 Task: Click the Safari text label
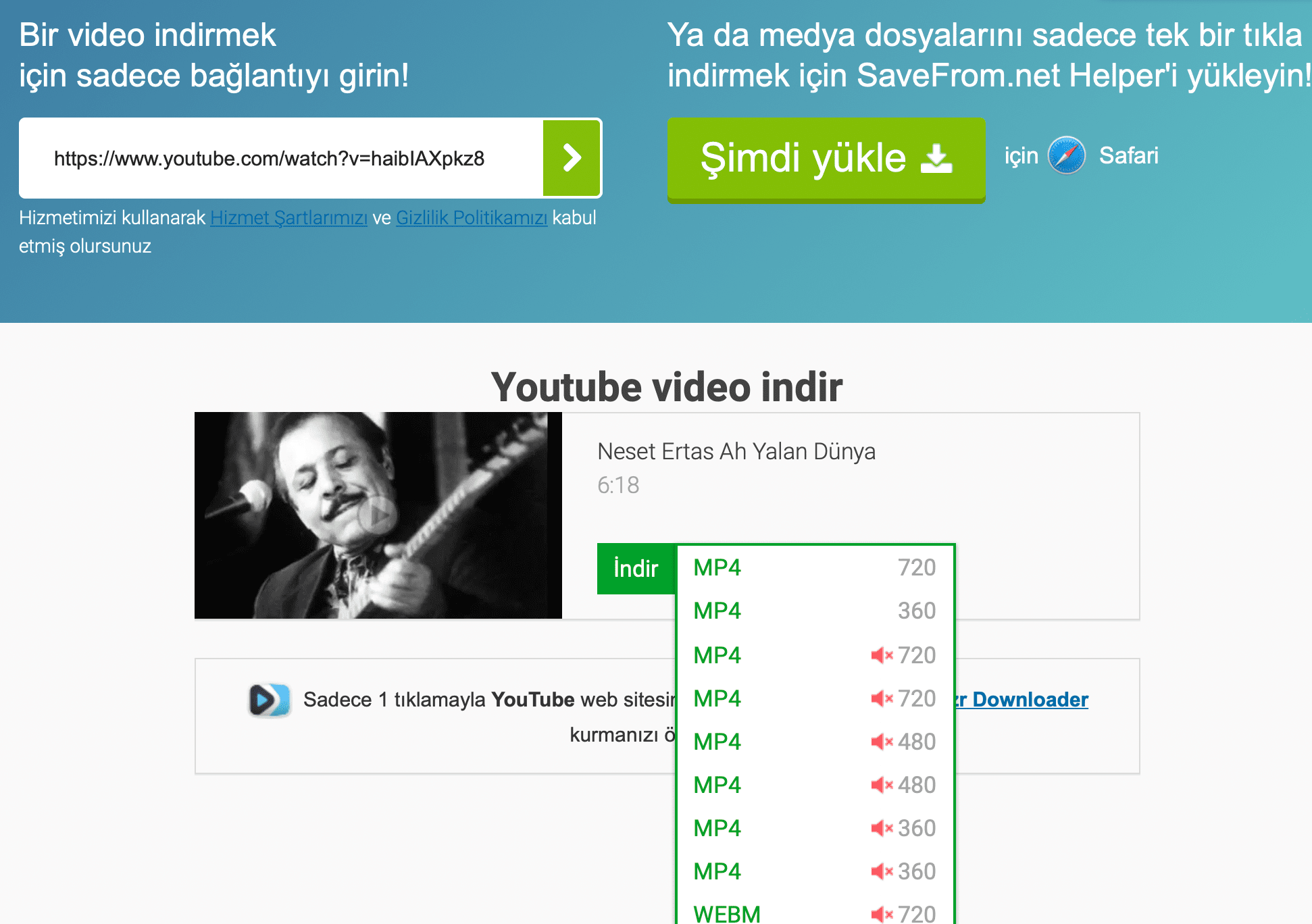(1128, 155)
